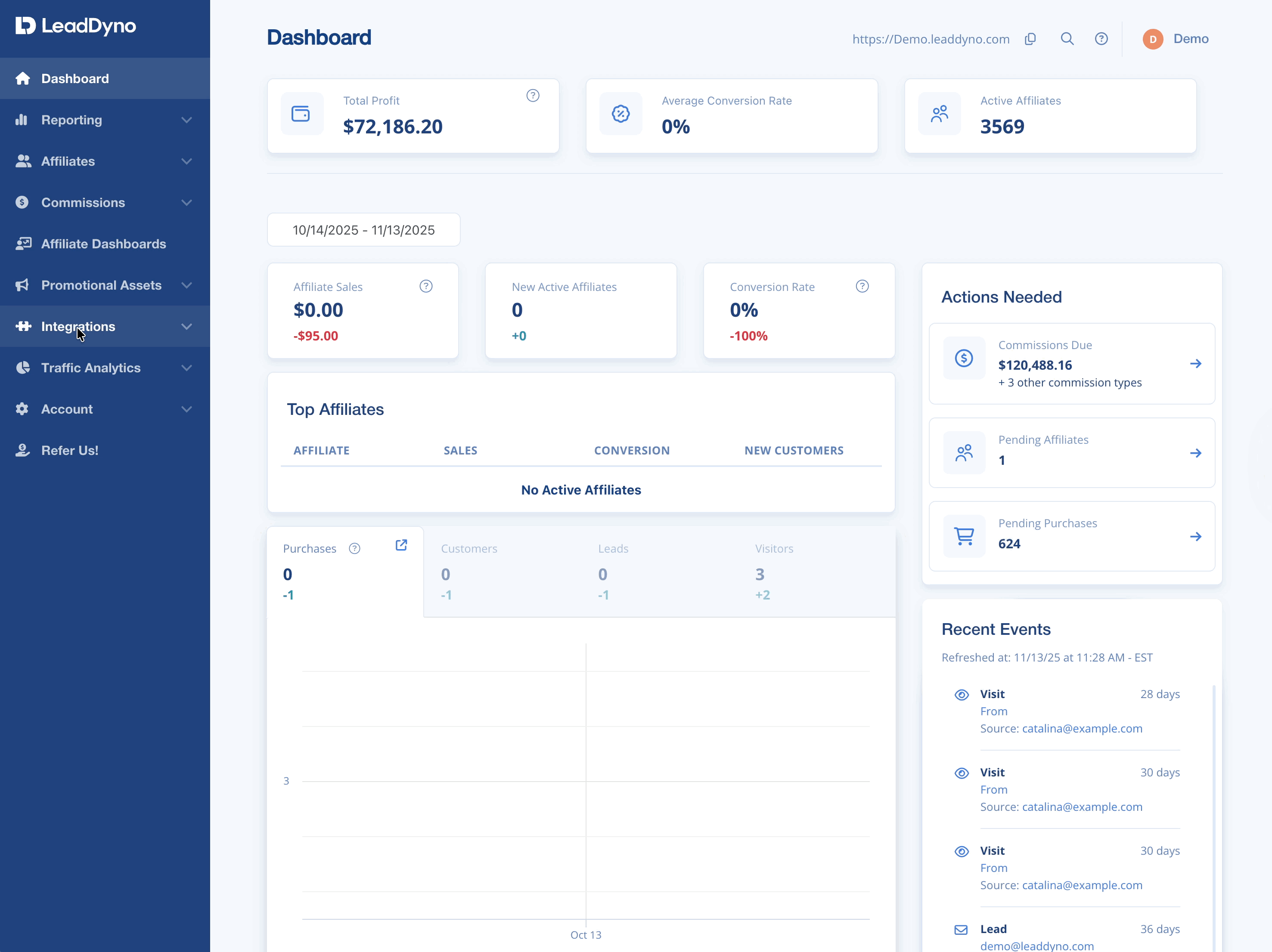Image resolution: width=1272 pixels, height=952 pixels.
Task: Open Commissions Due arrow
Action: point(1195,363)
